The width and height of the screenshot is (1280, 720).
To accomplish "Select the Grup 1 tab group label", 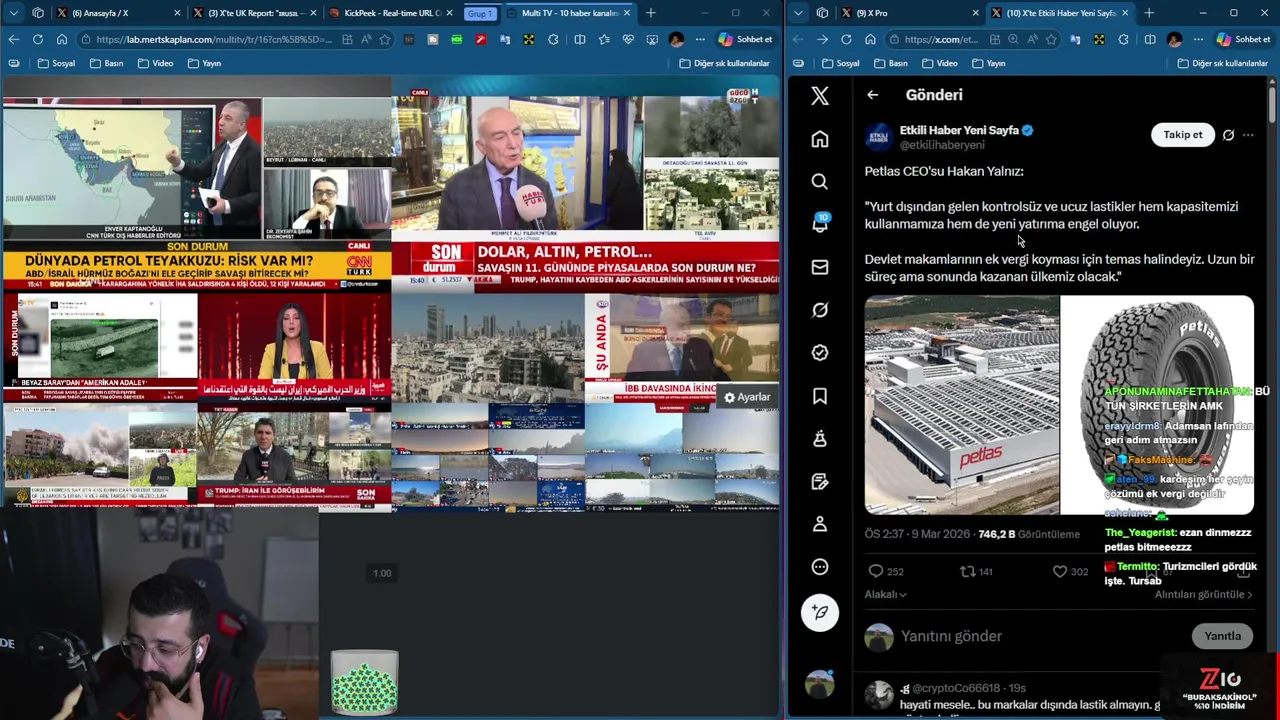I will [x=479, y=14].
